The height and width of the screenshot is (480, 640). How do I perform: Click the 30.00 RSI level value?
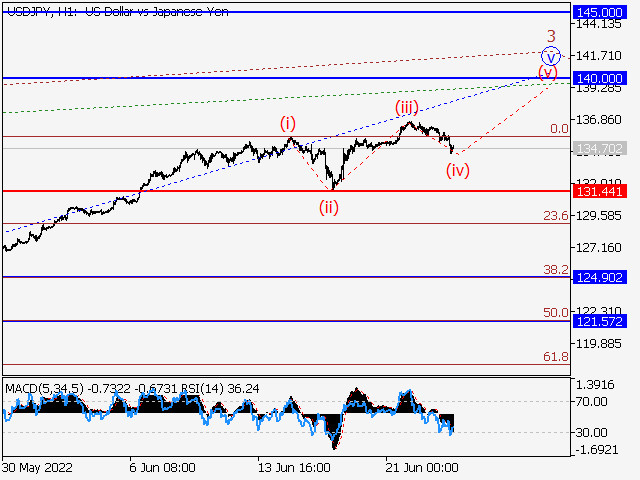591,432
